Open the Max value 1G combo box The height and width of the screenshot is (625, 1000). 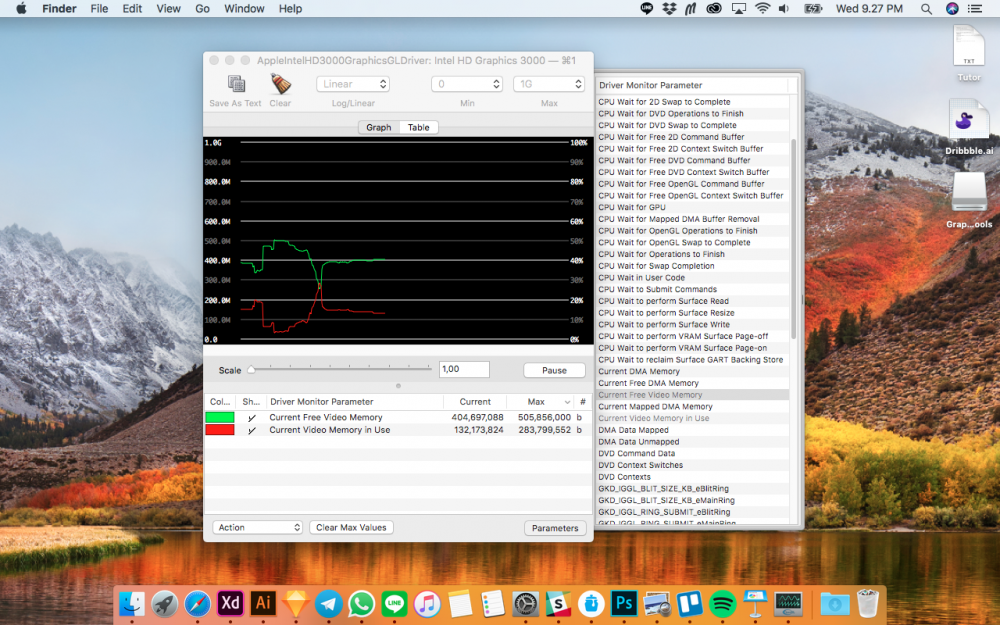(549, 84)
